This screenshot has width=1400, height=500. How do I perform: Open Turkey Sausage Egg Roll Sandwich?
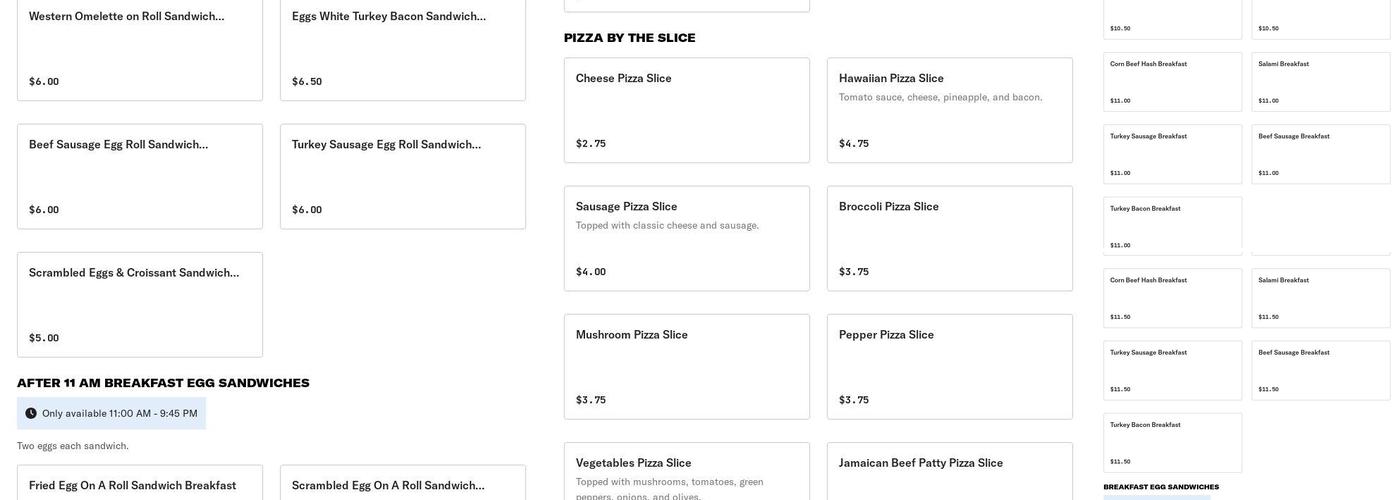402,176
